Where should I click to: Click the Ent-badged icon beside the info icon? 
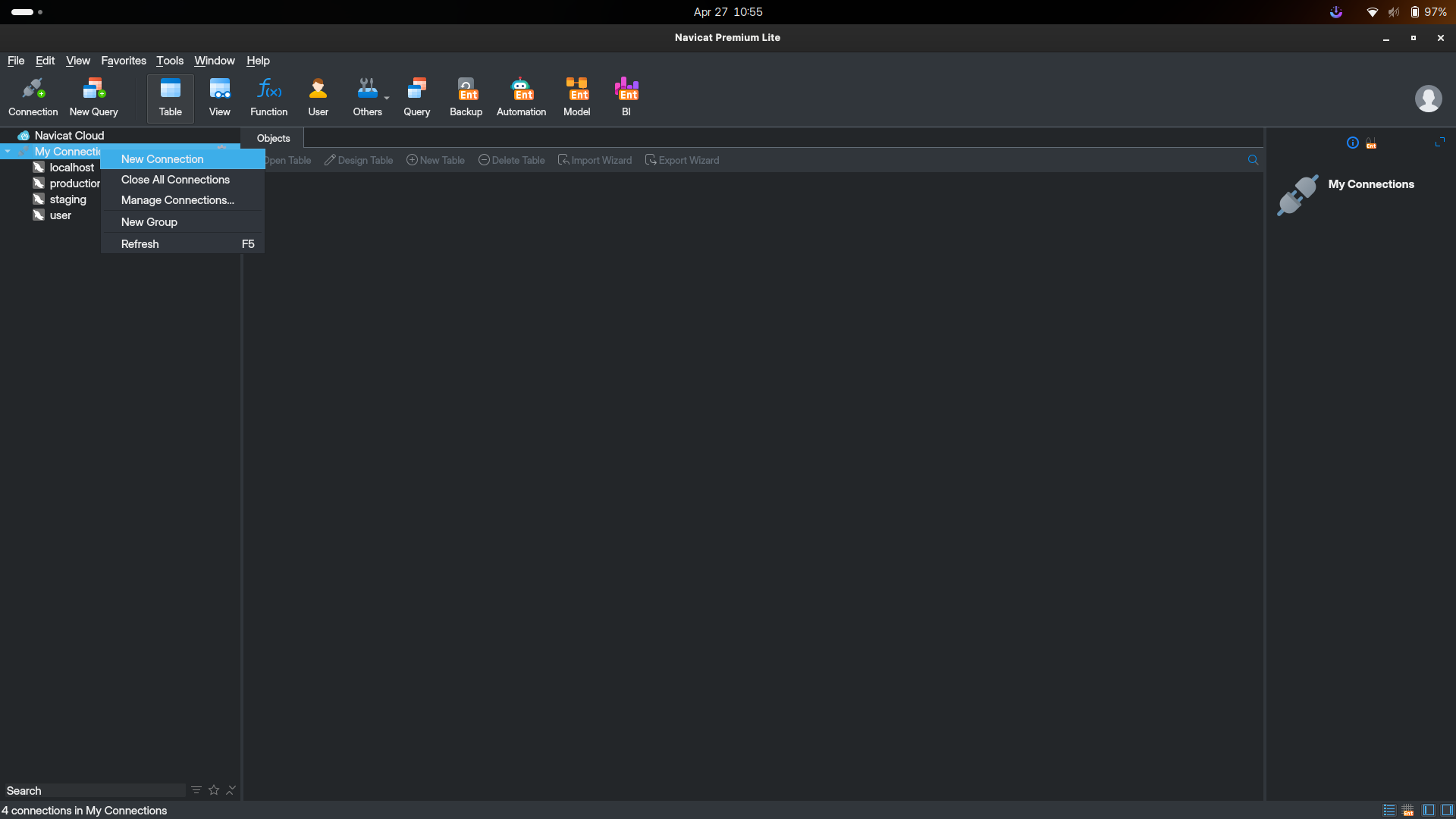point(1371,143)
